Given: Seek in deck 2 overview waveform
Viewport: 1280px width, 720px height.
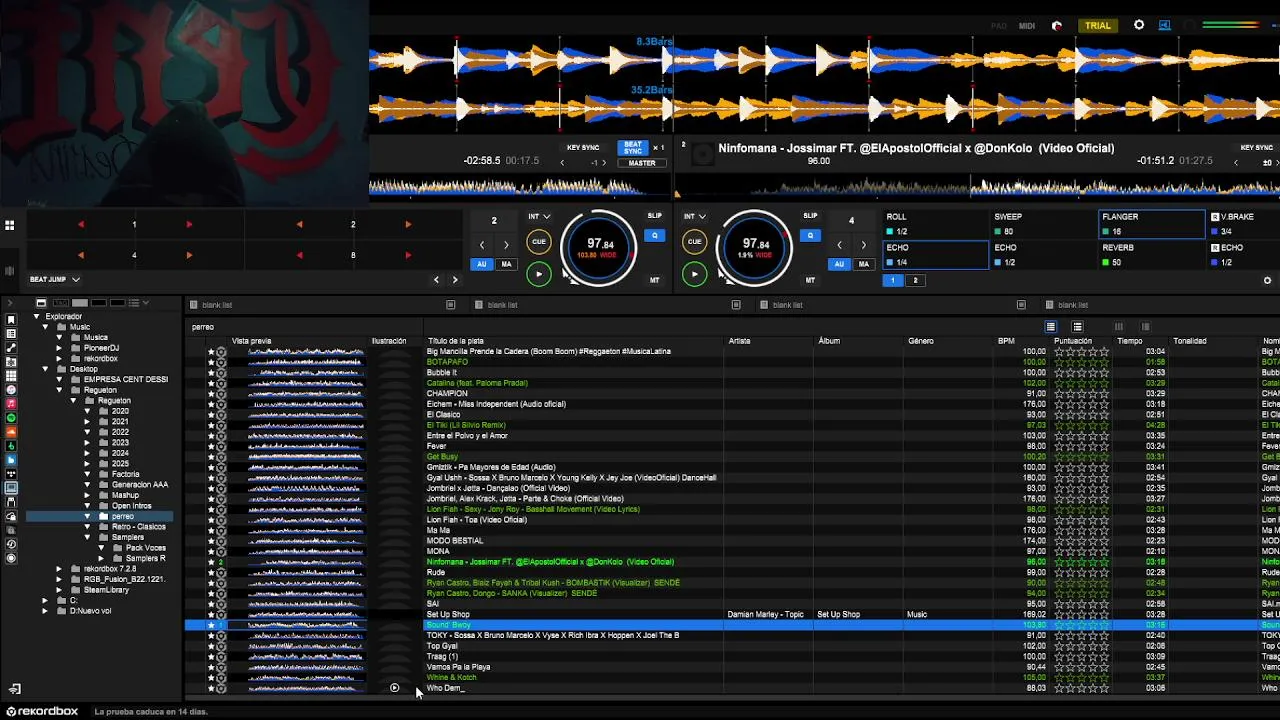Looking at the screenshot, I should point(978,187).
